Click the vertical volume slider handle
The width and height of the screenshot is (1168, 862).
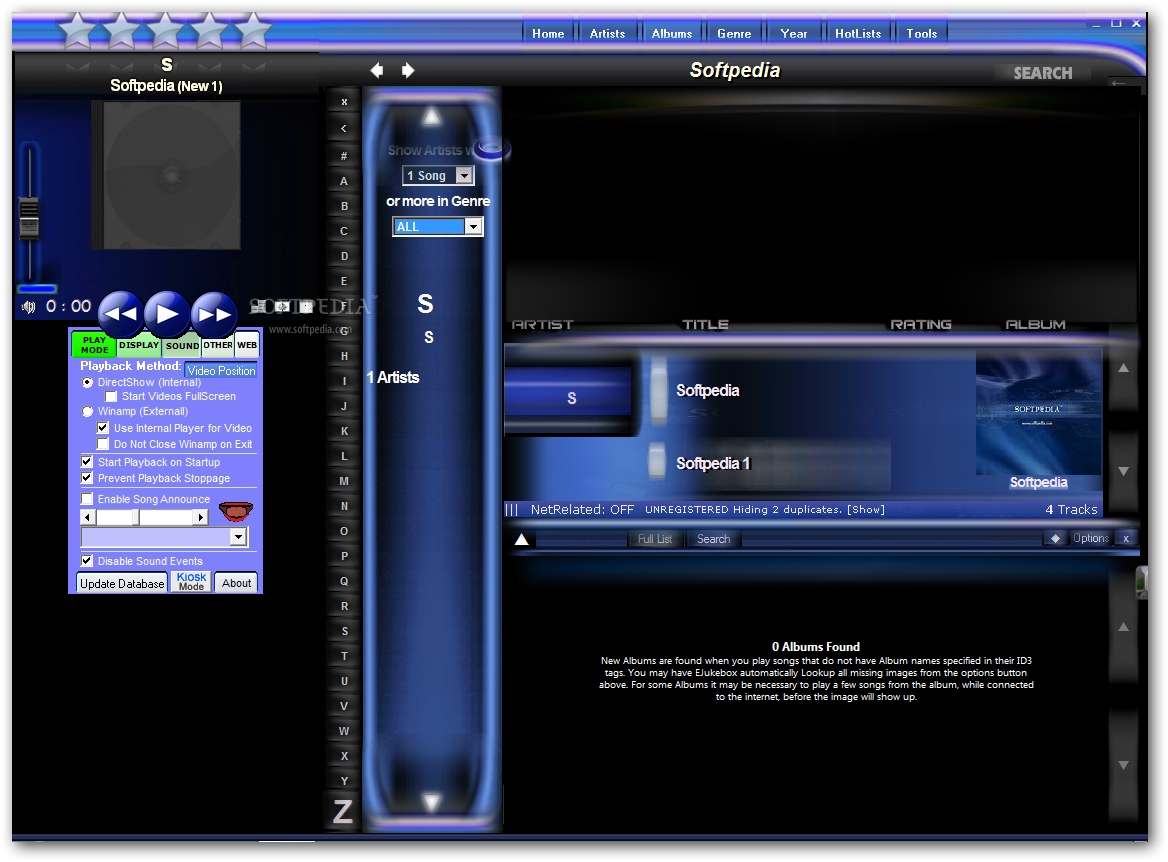(x=28, y=218)
